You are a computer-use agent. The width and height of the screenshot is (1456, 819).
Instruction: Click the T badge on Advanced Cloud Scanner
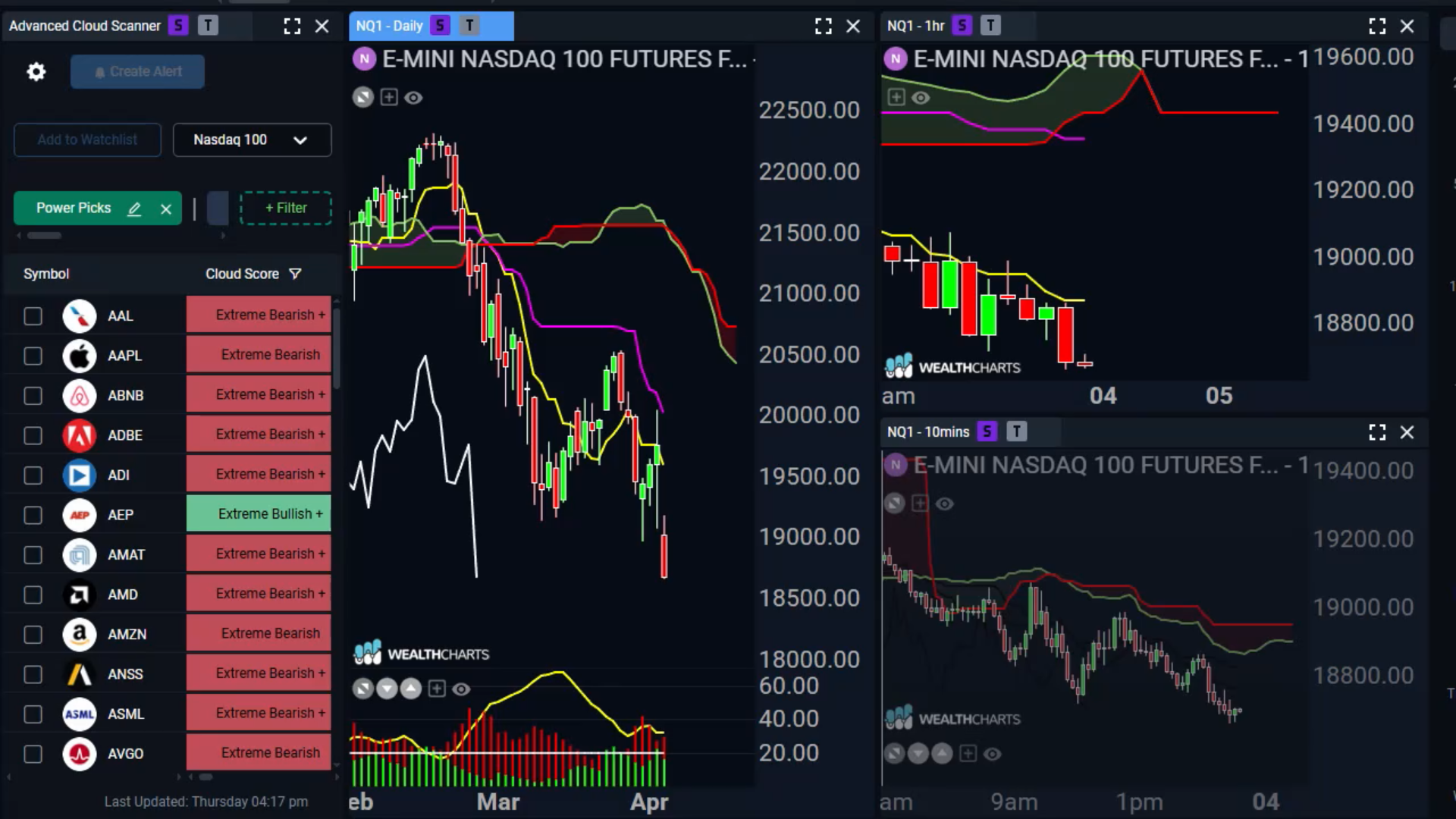pos(208,26)
